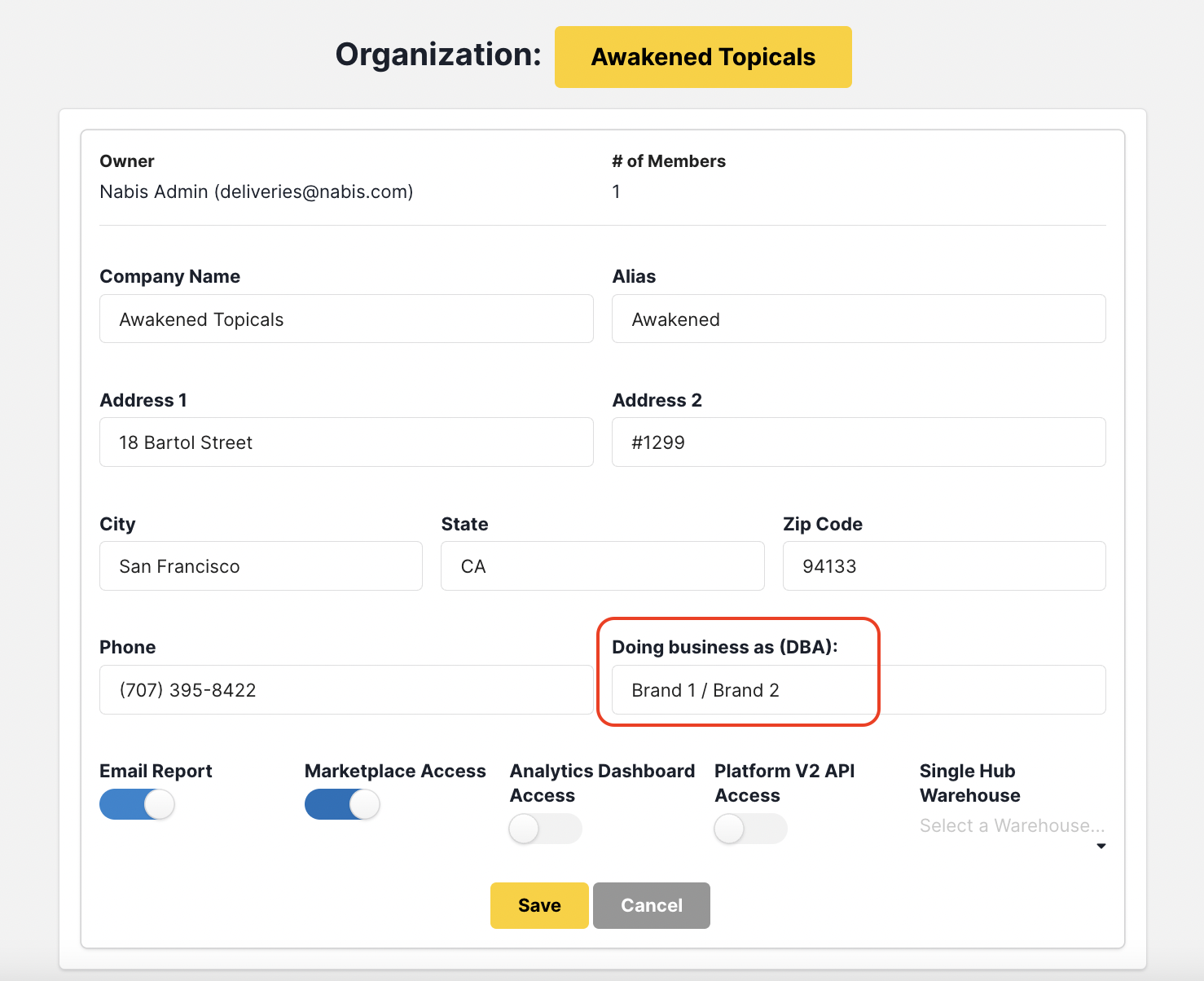The width and height of the screenshot is (1204, 981).
Task: Click the Awakened Topicals organization badge
Action: coord(703,57)
